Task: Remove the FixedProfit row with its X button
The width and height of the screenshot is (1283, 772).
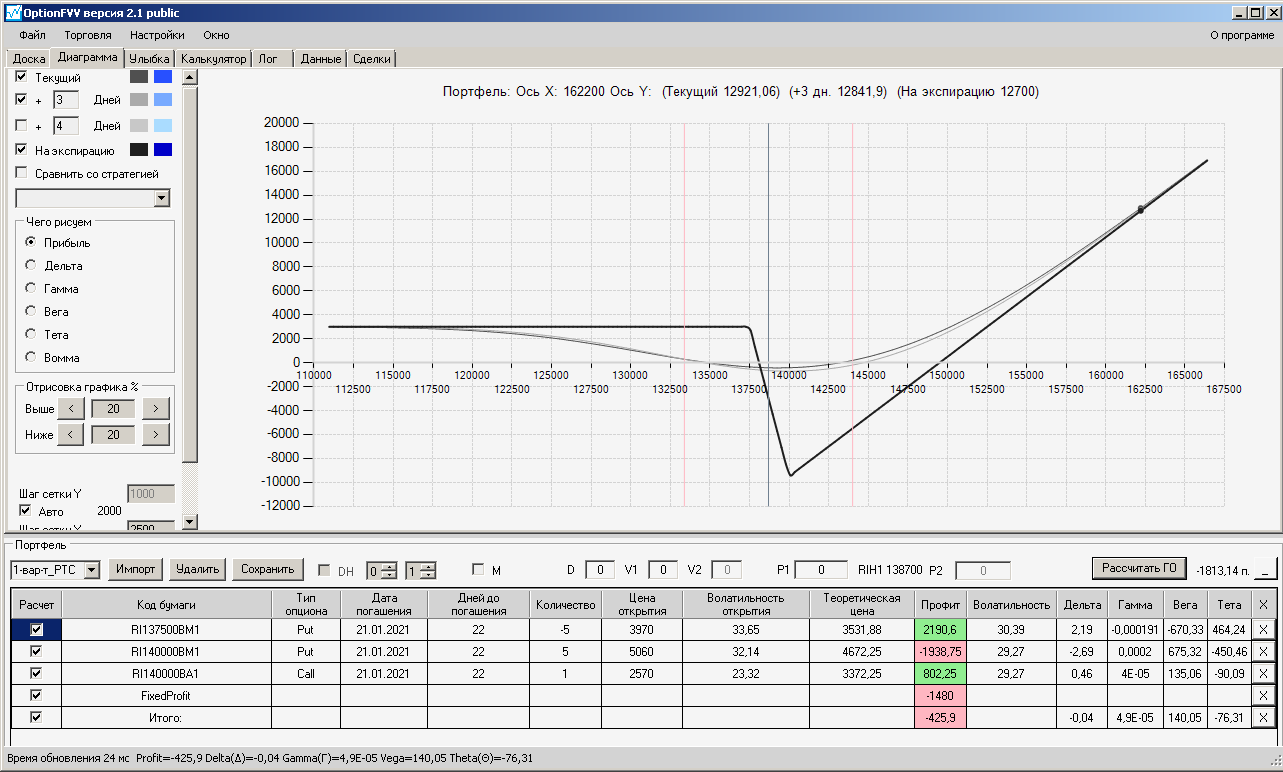Action: pyautogui.click(x=1263, y=695)
